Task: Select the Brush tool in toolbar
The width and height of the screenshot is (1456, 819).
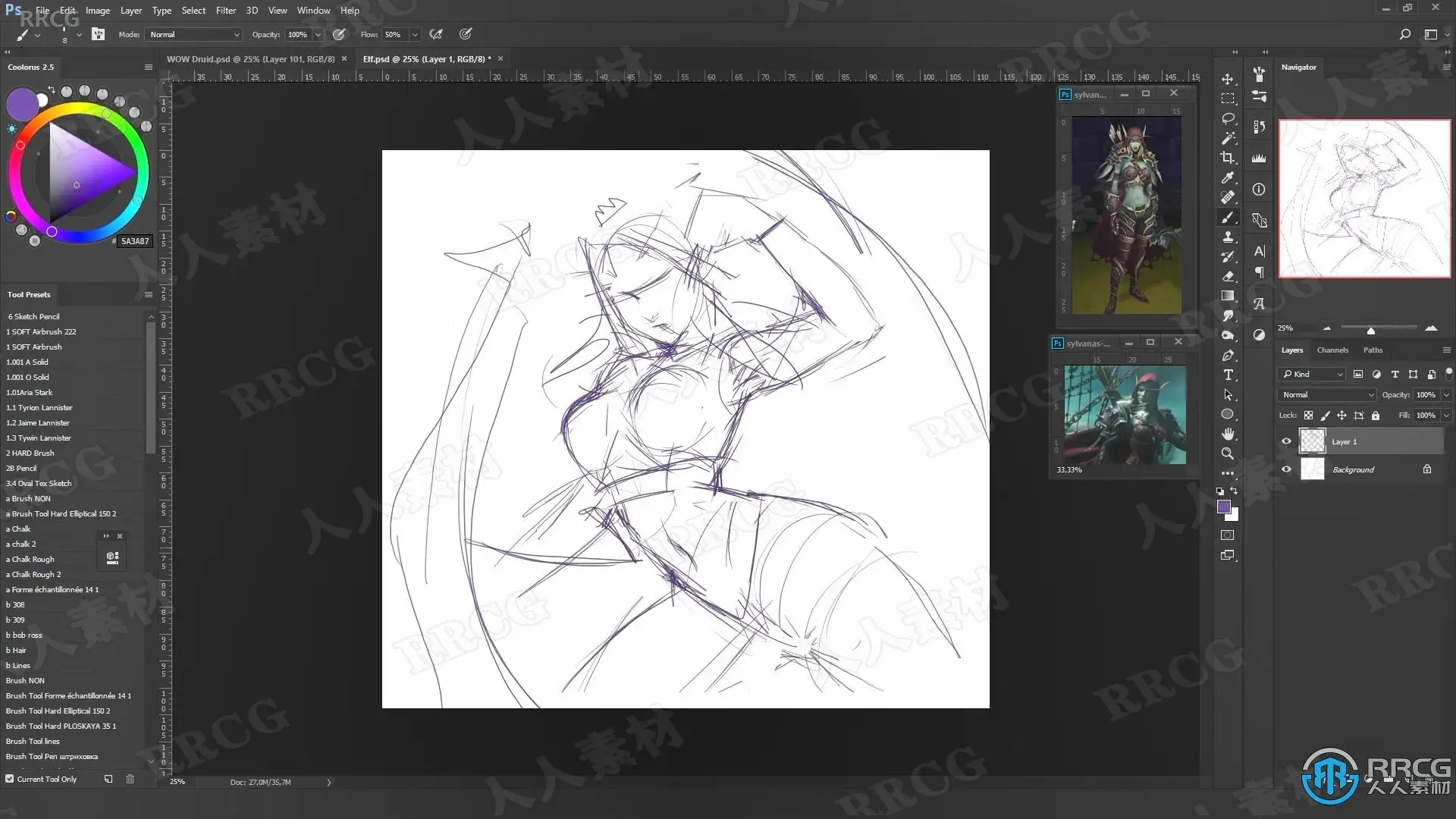Action: pyautogui.click(x=1228, y=217)
